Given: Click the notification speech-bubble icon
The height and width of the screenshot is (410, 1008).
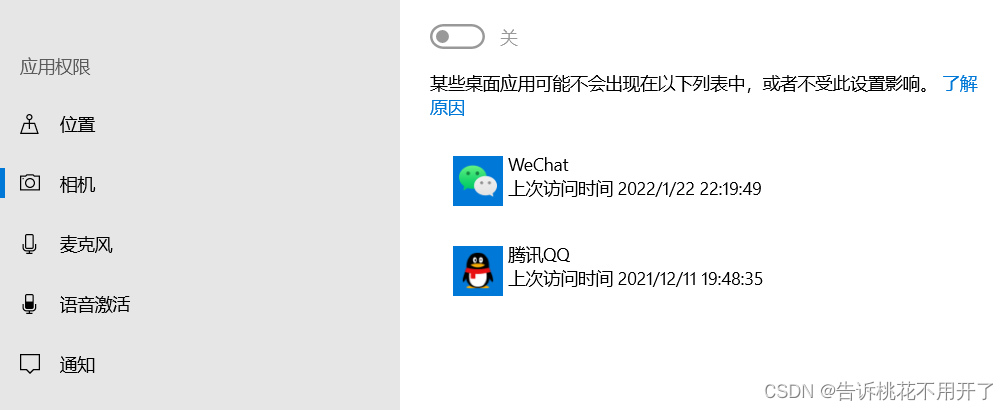Looking at the screenshot, I should point(30,364).
